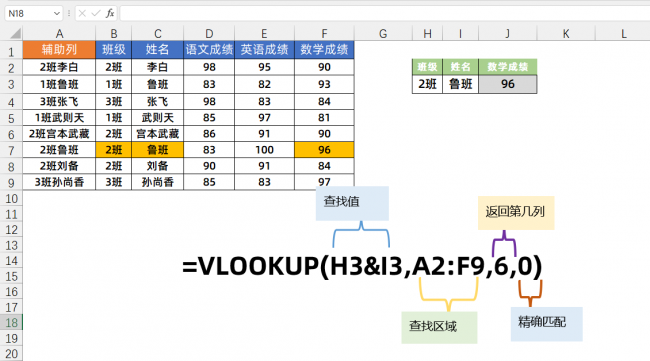
Task: Click the 精确匹配 label box
Action: (x=546, y=324)
